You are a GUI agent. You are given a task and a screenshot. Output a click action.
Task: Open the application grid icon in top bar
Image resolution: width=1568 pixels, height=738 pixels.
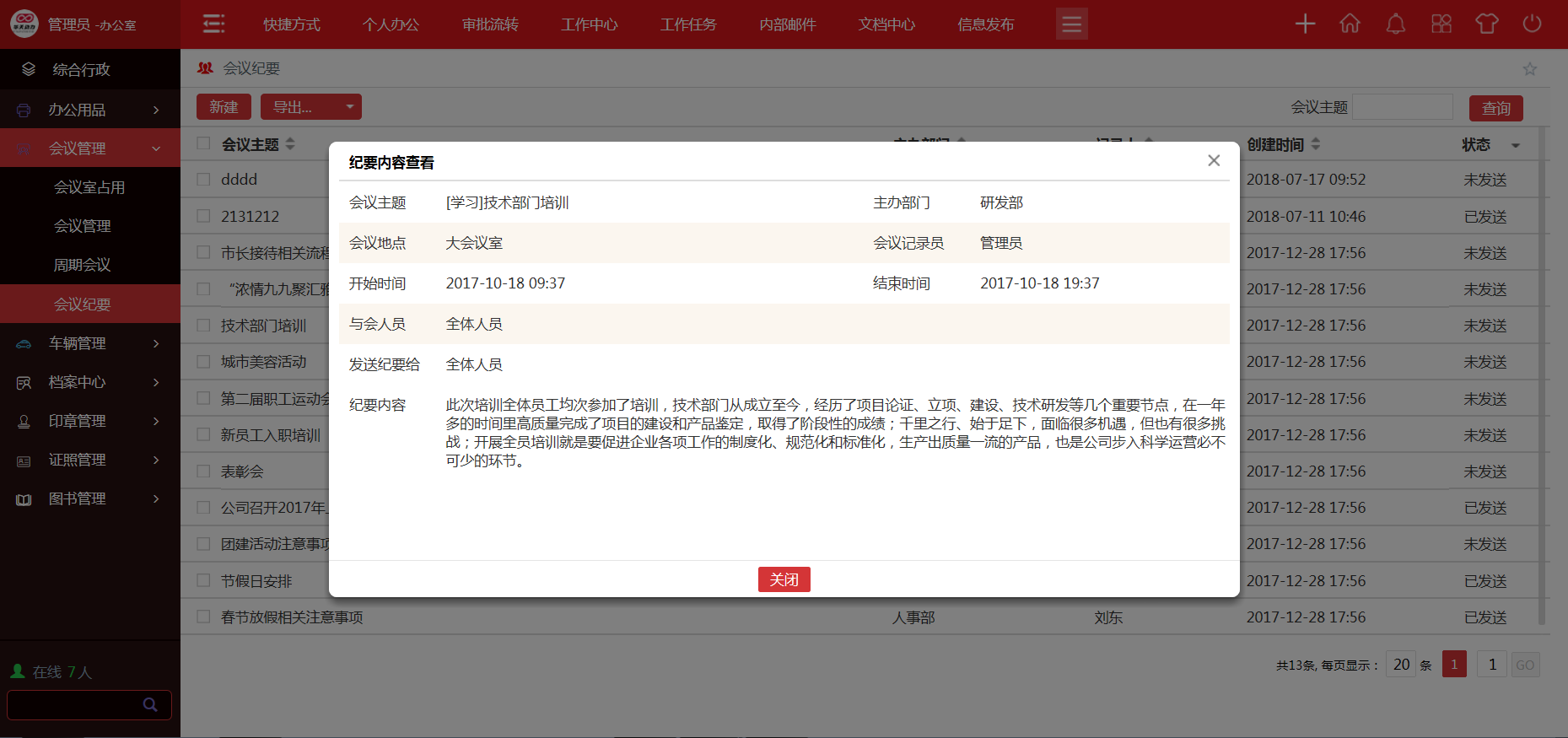click(1441, 24)
